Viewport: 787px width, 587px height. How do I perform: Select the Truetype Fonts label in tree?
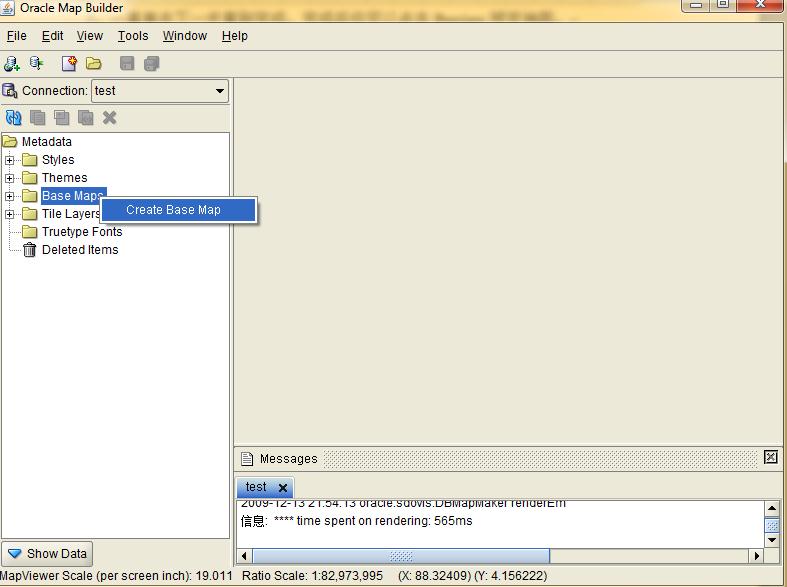tap(82, 232)
